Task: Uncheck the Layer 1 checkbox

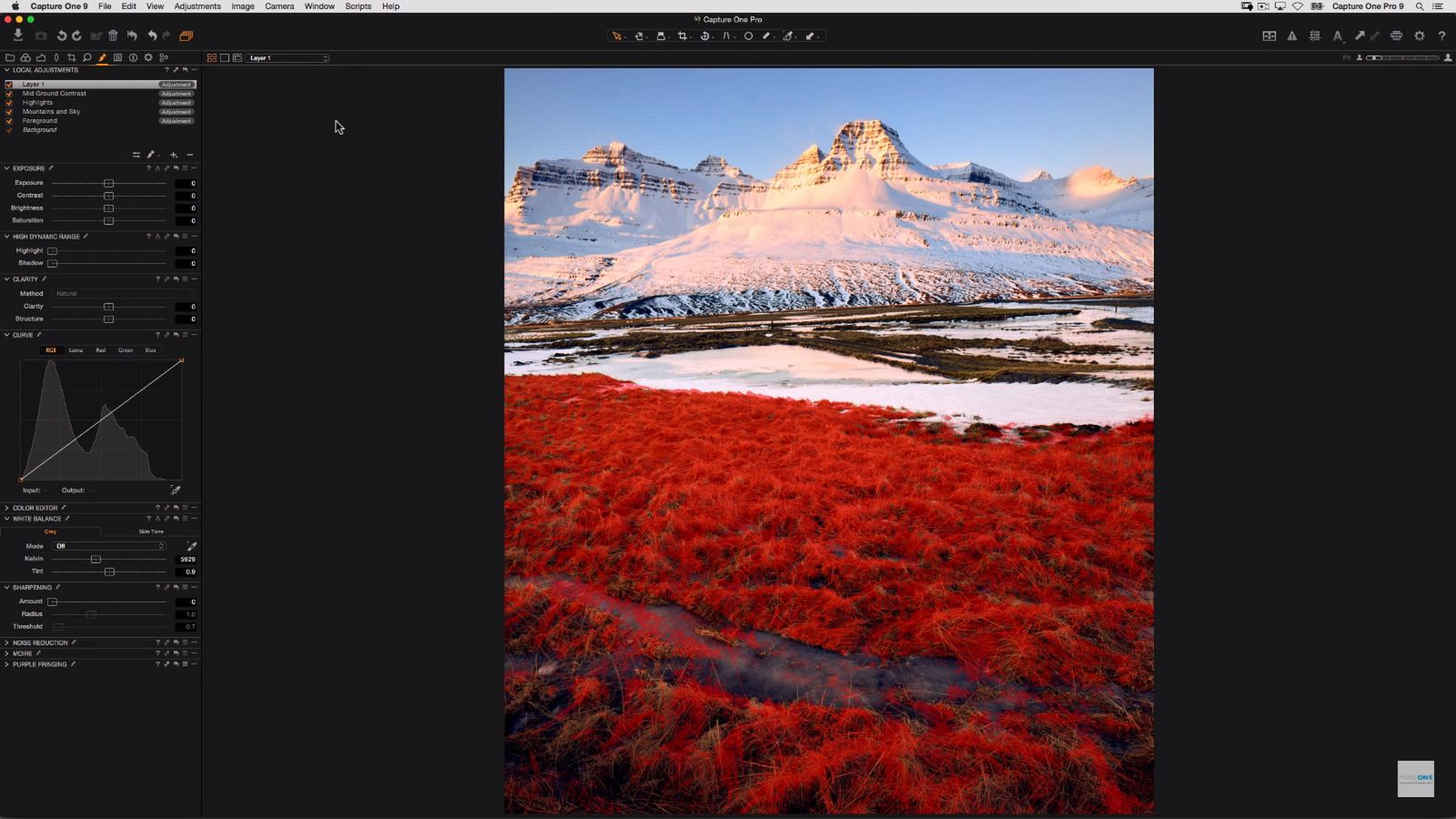Action: [9, 85]
